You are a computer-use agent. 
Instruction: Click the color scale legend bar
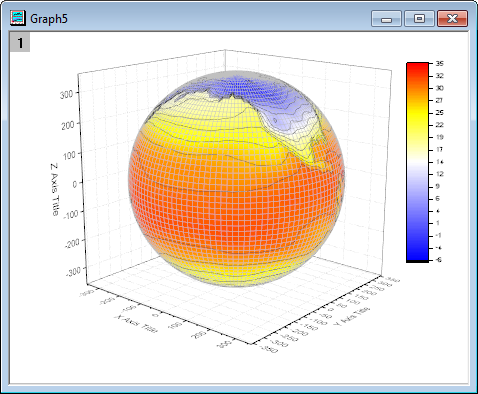click(417, 162)
